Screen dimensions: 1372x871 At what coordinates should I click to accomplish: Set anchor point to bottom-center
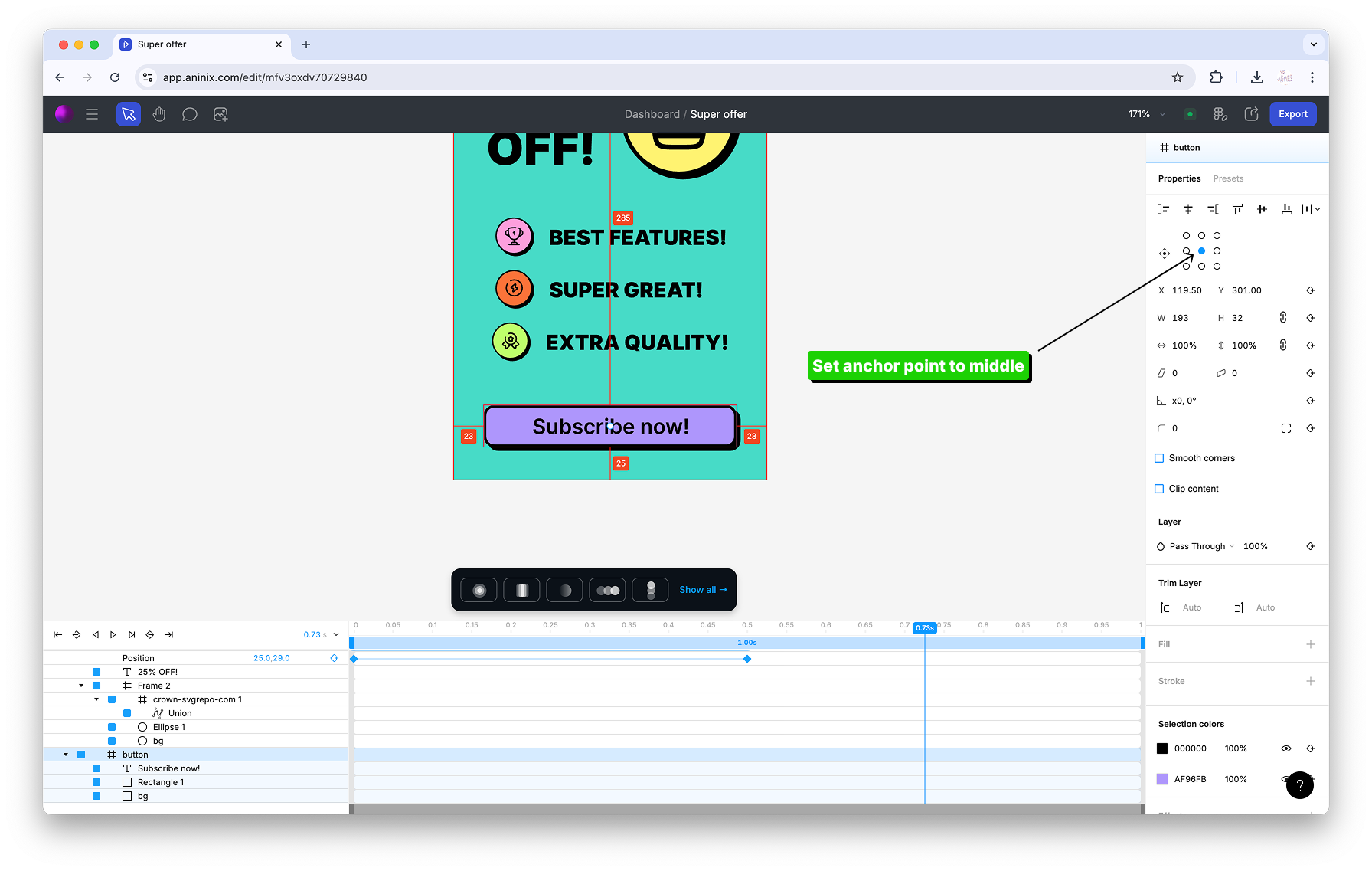pyautogui.click(x=1201, y=267)
